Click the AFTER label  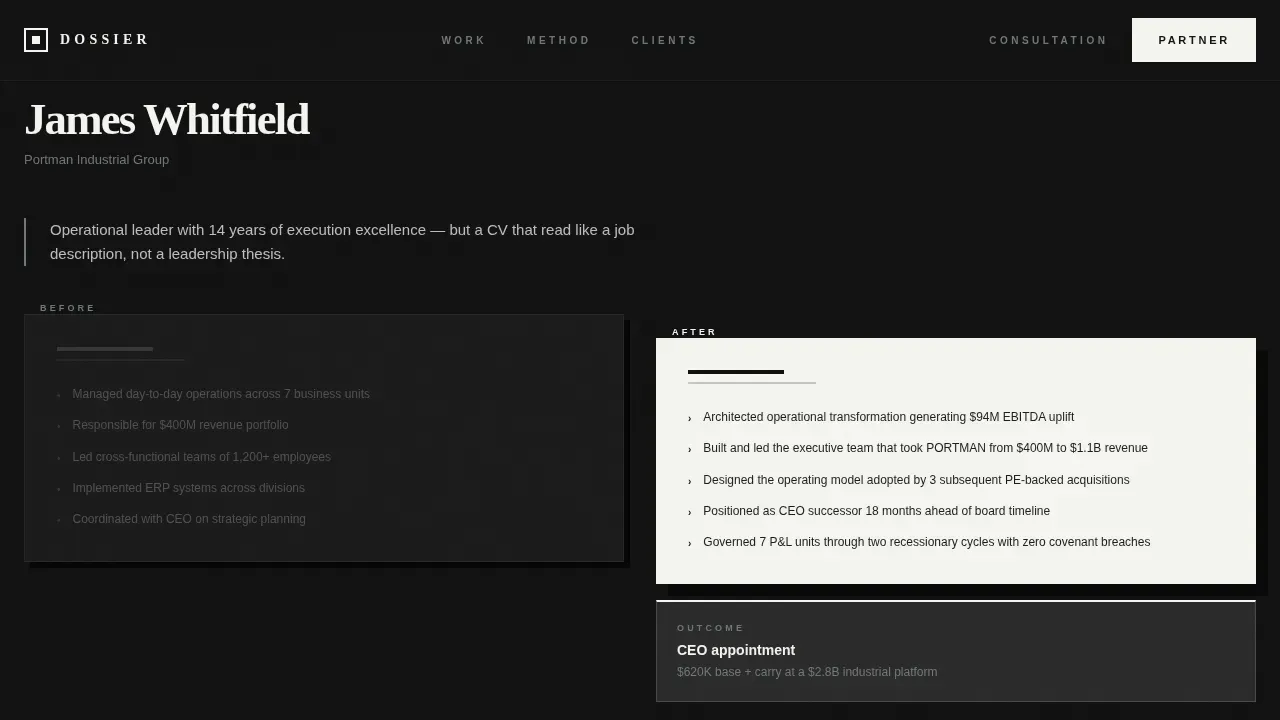(695, 332)
